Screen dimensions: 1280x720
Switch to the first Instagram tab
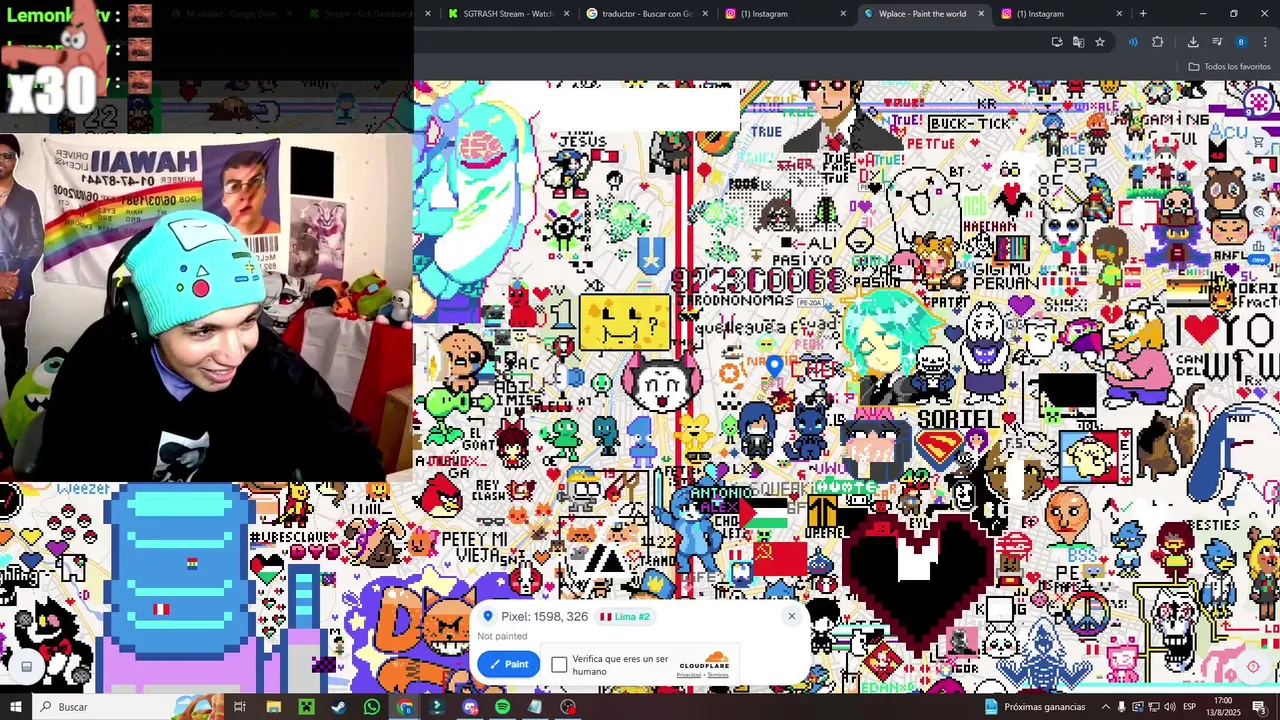pyautogui.click(x=784, y=14)
